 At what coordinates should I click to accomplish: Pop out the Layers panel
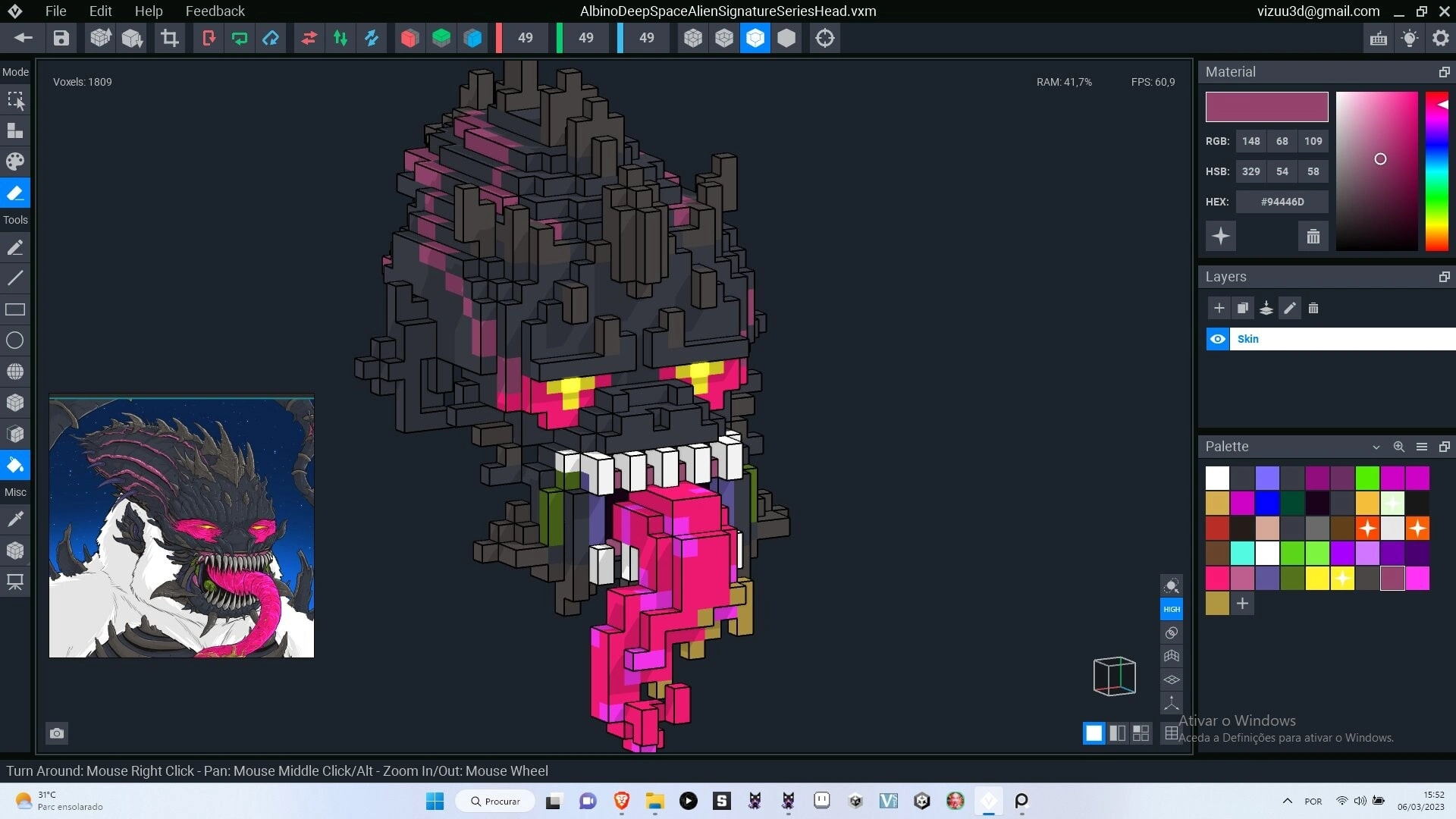click(x=1444, y=277)
